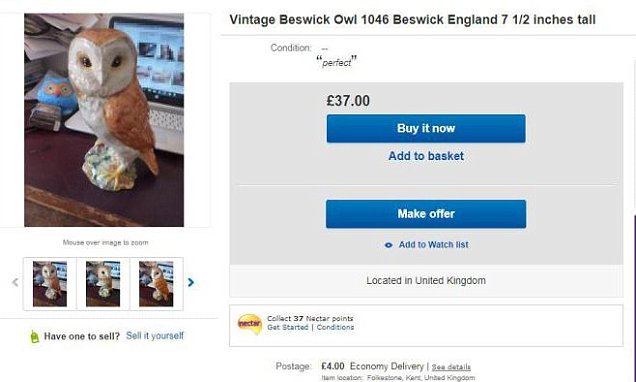Open Sell it yourself link

tap(155, 336)
